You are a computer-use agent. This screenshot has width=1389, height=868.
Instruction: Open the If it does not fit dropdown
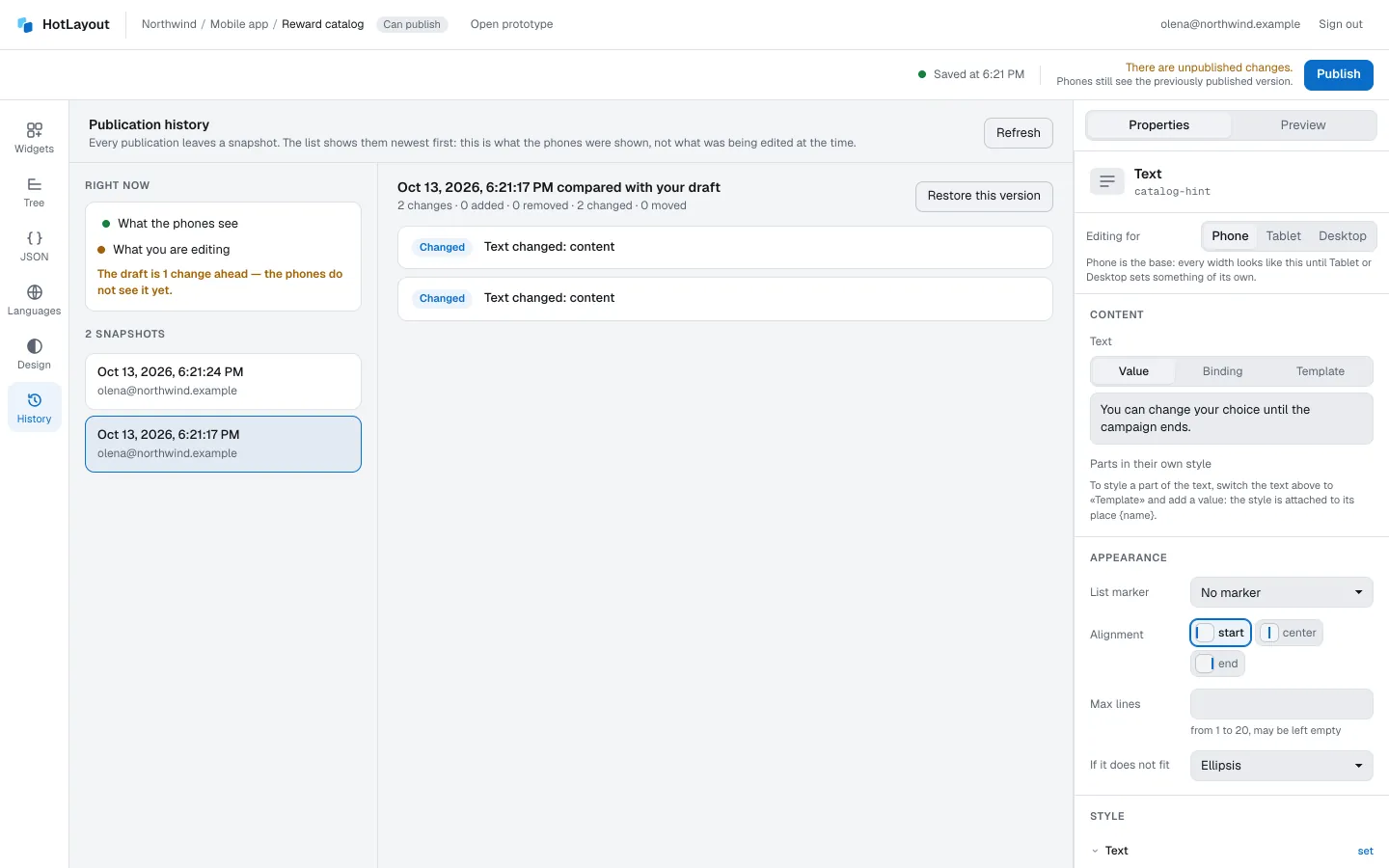(1281, 765)
